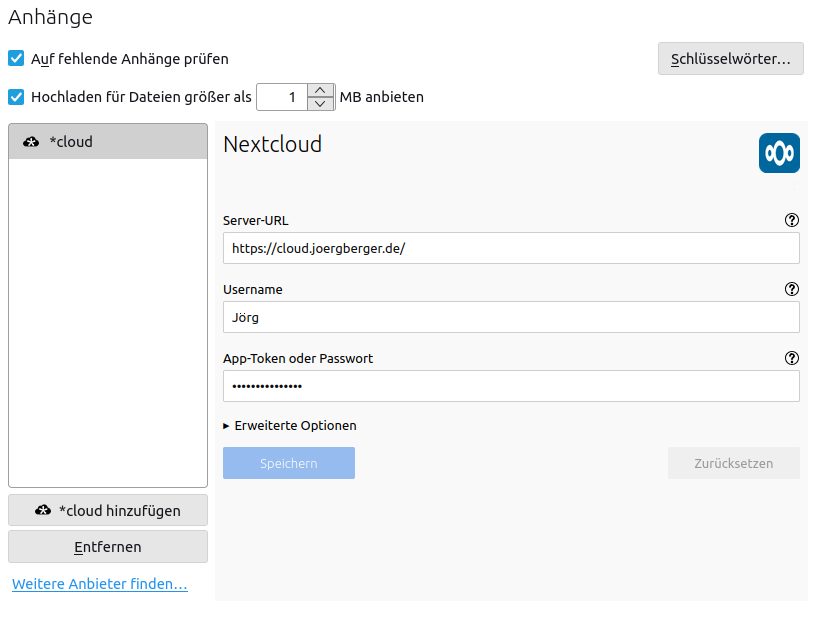Viewport: 815px width, 617px height.
Task: Click the App-Token password field
Action: coord(510,387)
